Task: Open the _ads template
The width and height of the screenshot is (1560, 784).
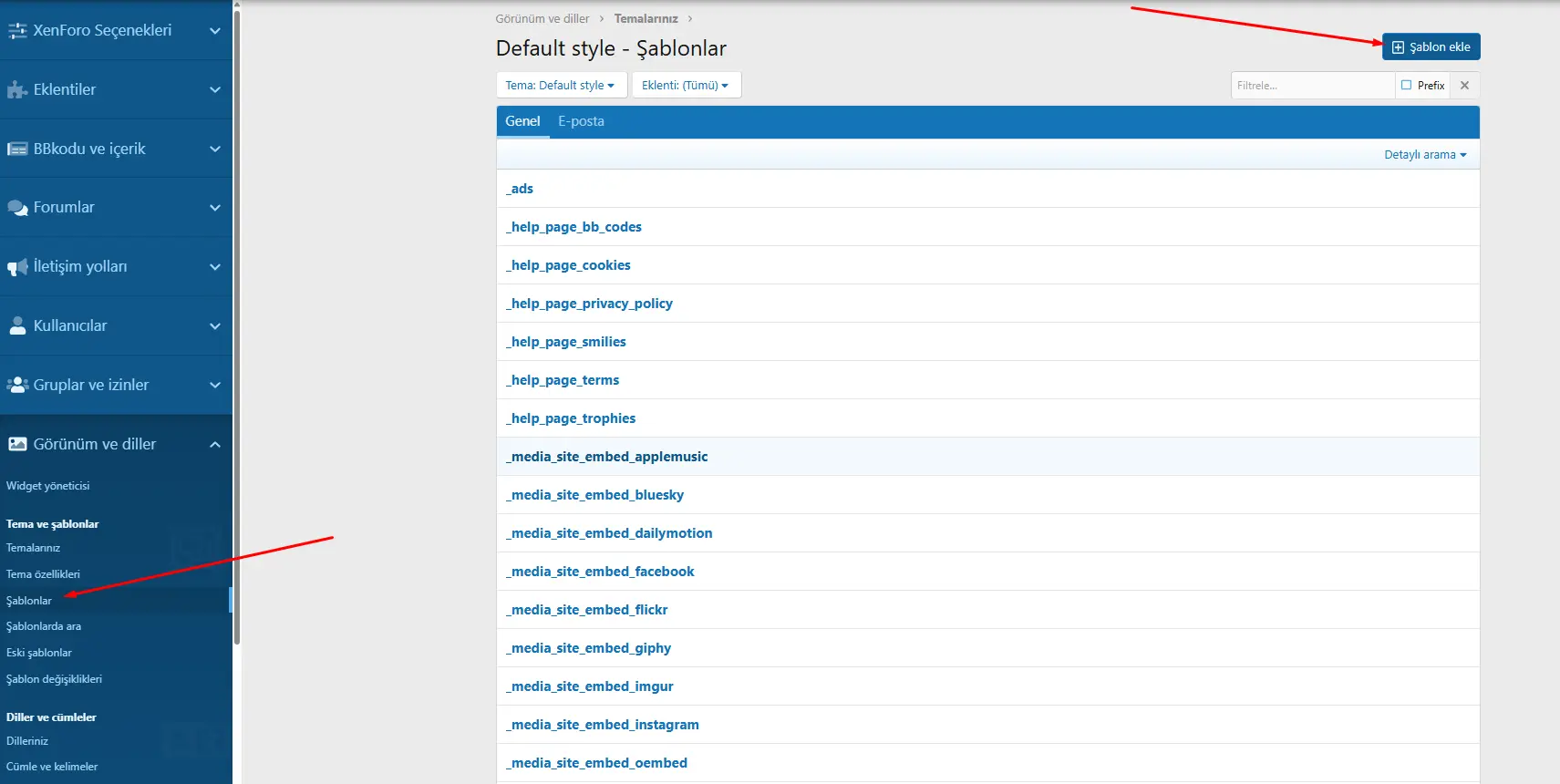Action: pos(520,189)
